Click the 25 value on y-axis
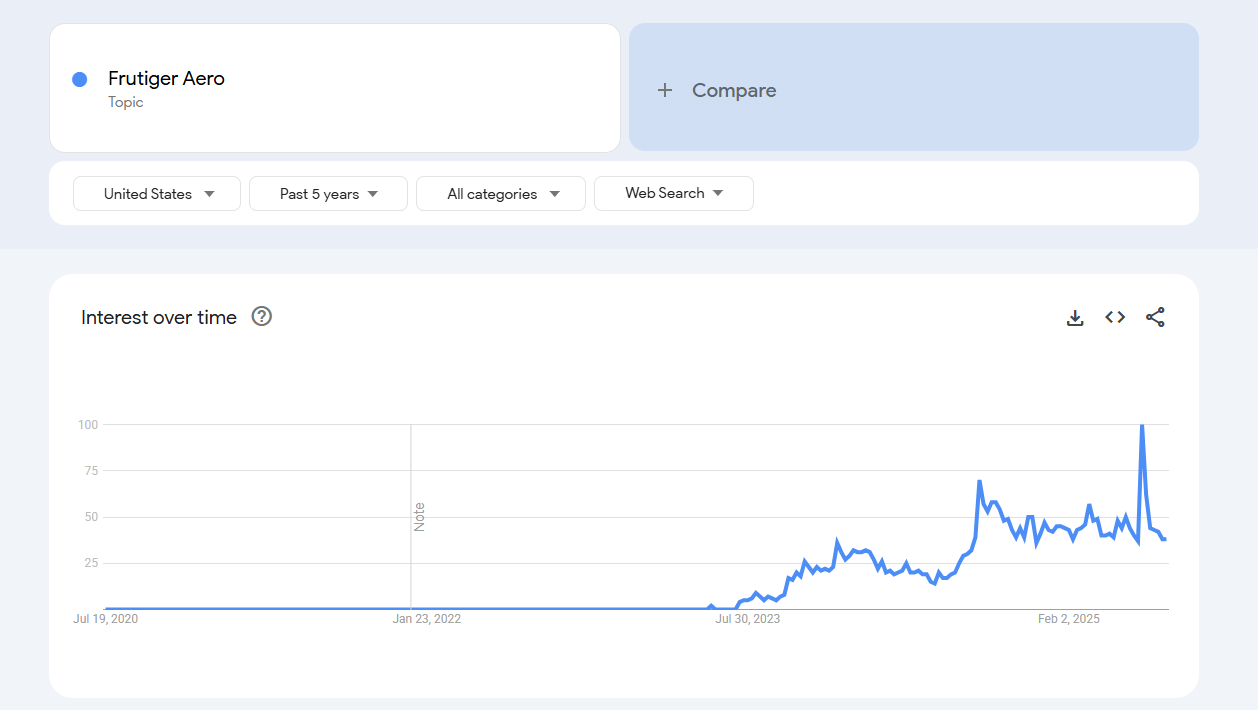 pyautogui.click(x=91, y=563)
